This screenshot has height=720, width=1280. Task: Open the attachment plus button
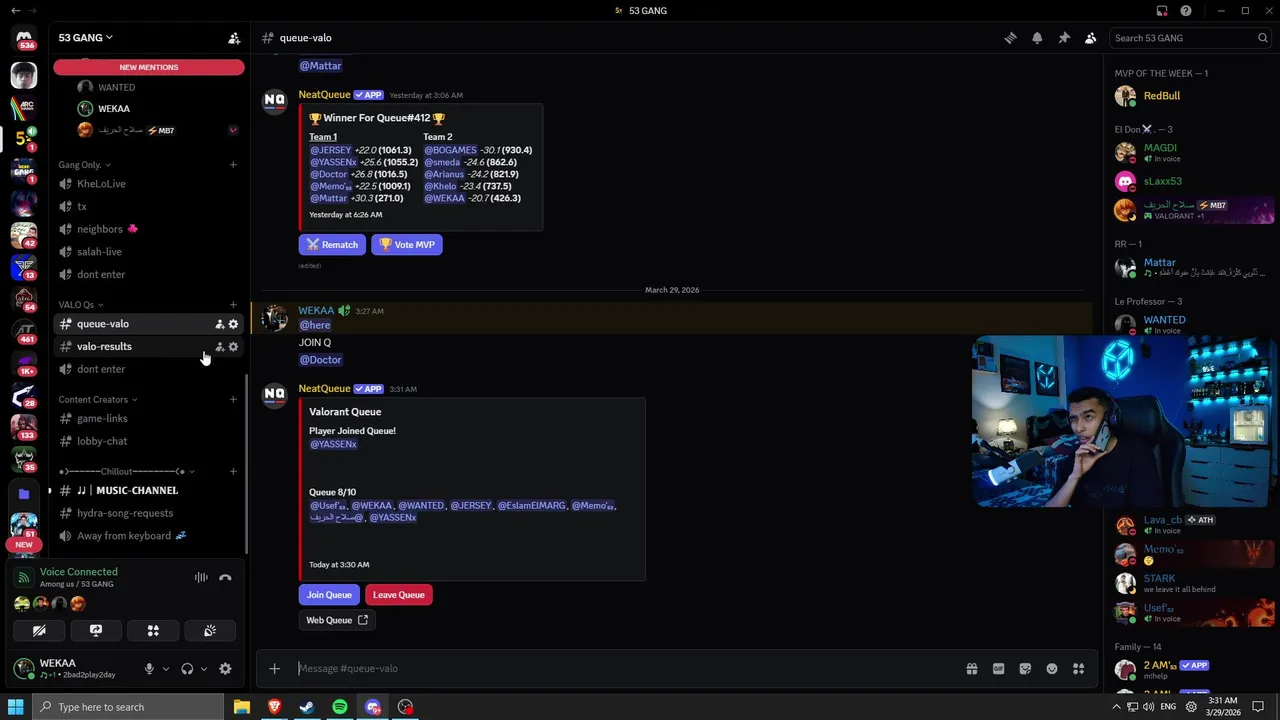(x=274, y=669)
